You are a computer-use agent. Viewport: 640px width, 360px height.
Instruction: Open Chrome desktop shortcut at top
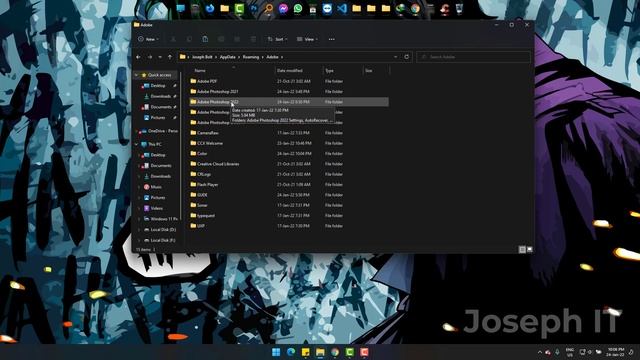[415, 9]
